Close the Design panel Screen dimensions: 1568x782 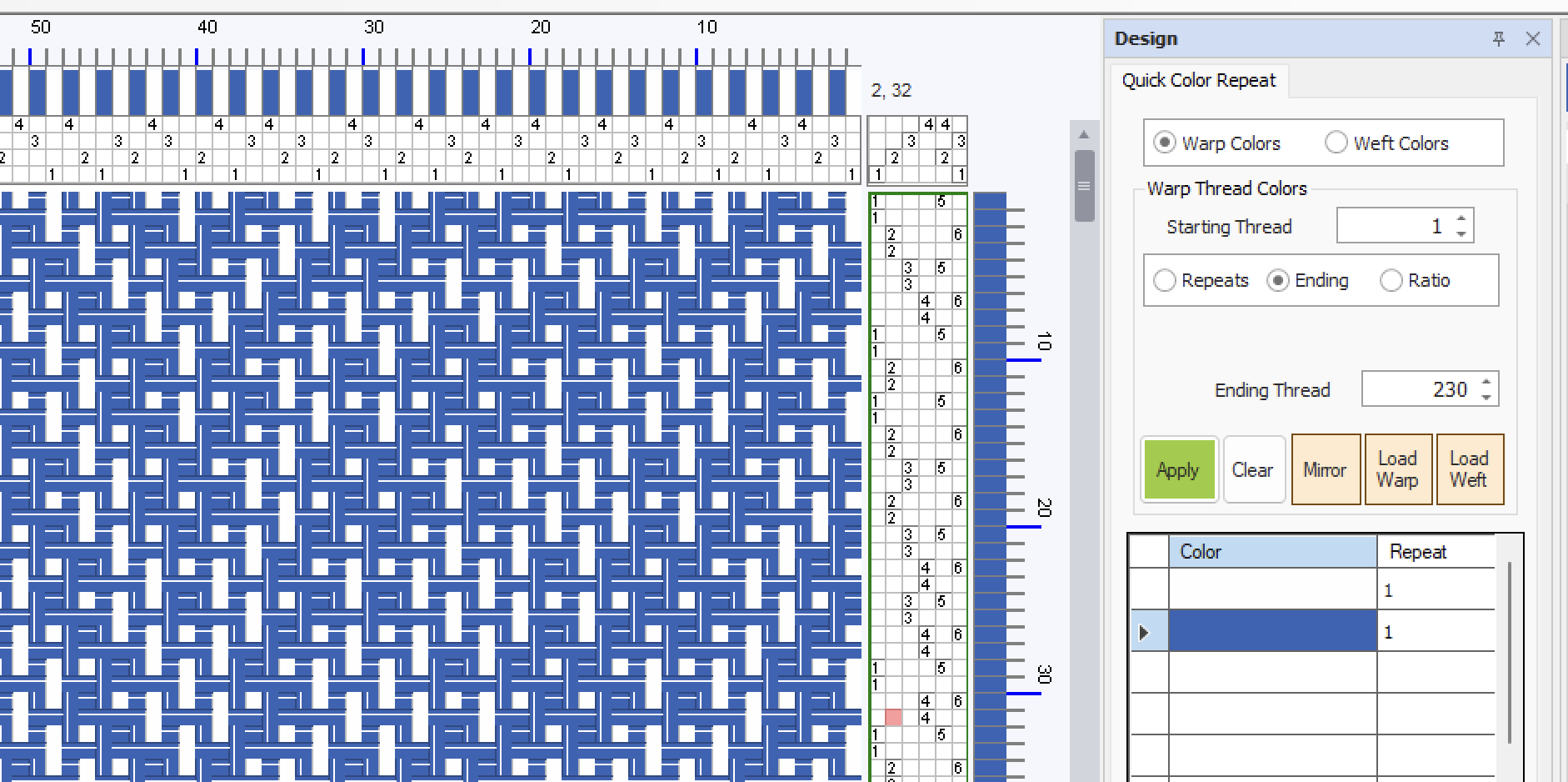1532,38
